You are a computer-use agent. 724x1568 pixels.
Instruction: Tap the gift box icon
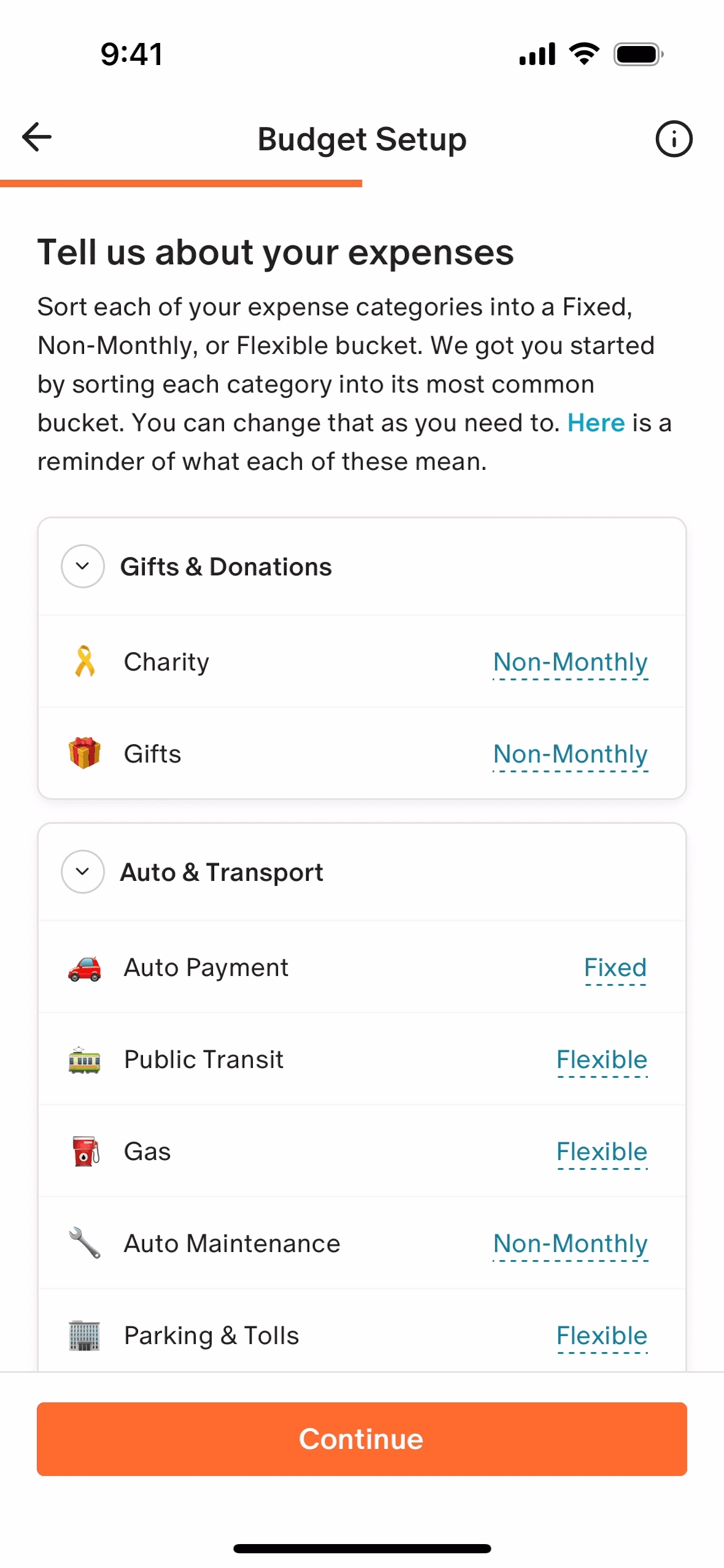pos(85,753)
